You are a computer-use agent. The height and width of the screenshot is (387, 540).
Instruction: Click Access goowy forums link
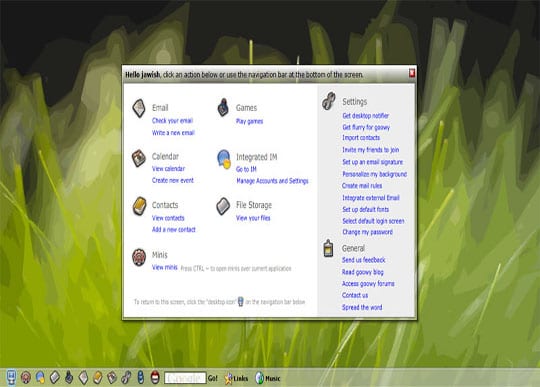click(x=368, y=284)
